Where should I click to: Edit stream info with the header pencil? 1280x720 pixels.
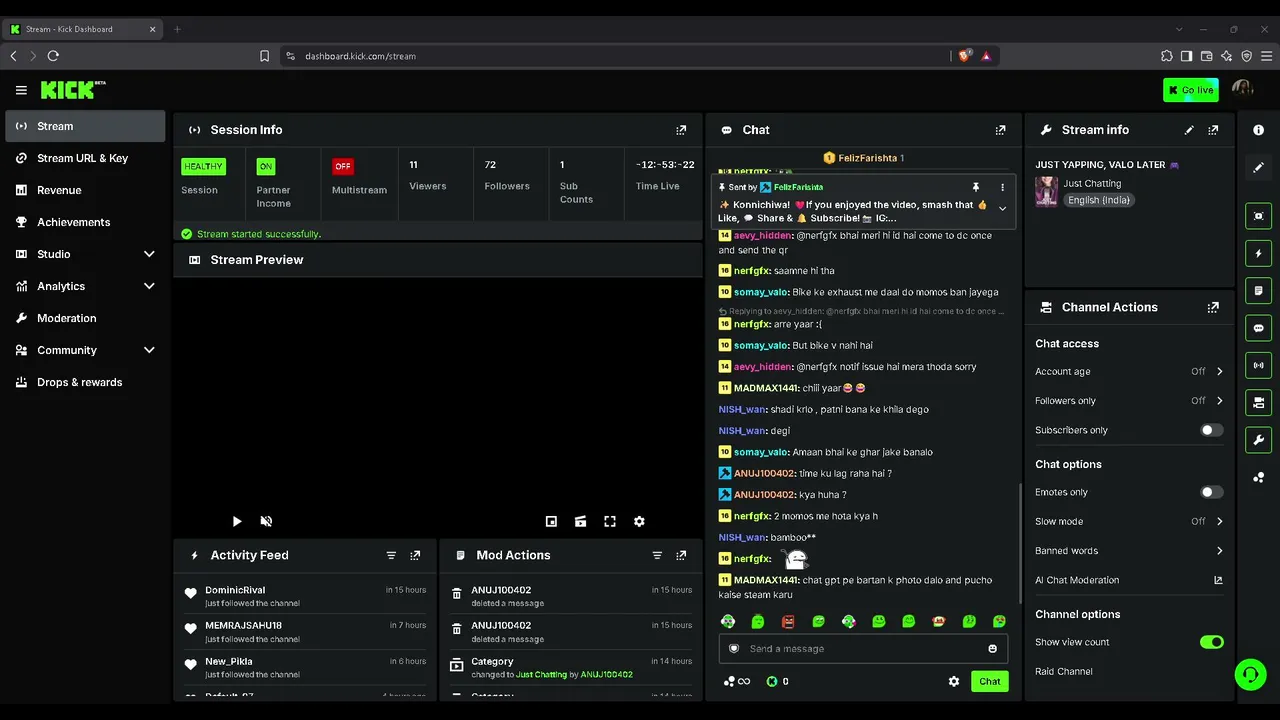[x=1189, y=130]
